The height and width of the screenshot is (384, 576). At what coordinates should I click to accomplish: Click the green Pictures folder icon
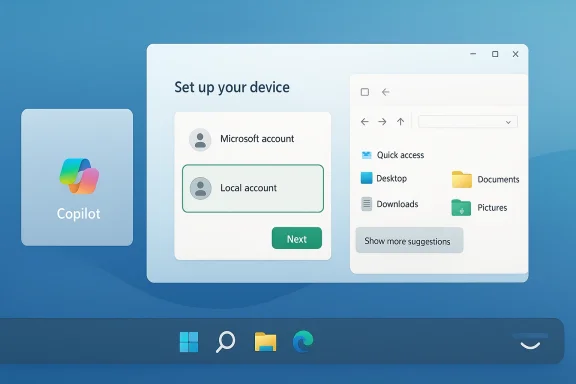461,208
